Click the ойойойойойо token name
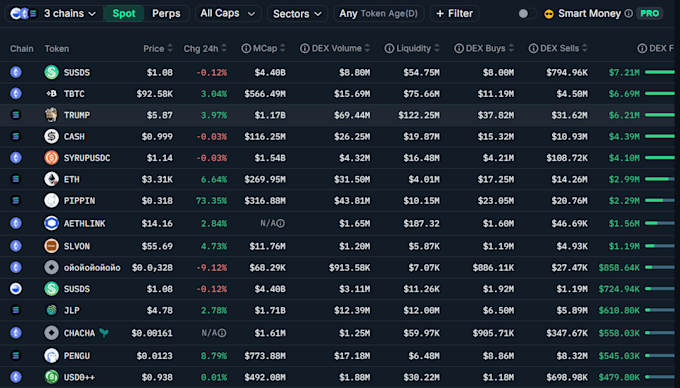The image size is (680, 388). (92, 267)
